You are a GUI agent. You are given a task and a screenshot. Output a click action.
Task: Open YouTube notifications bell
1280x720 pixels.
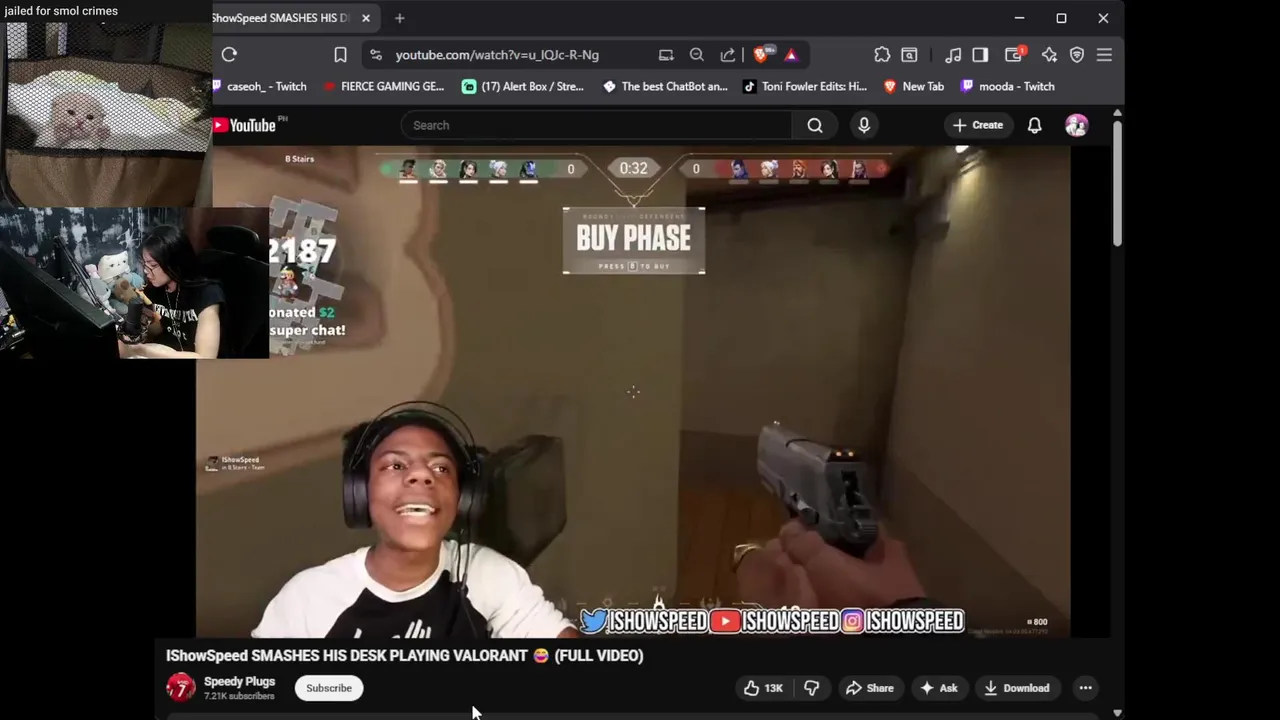pyautogui.click(x=1035, y=125)
